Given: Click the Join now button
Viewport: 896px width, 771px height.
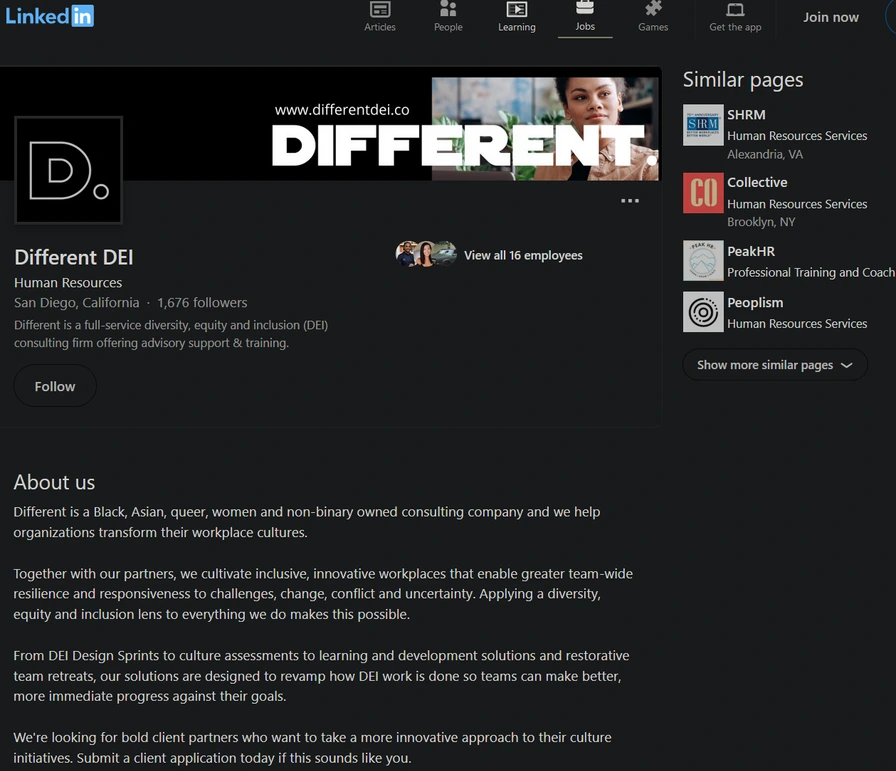Looking at the screenshot, I should tap(831, 17).
